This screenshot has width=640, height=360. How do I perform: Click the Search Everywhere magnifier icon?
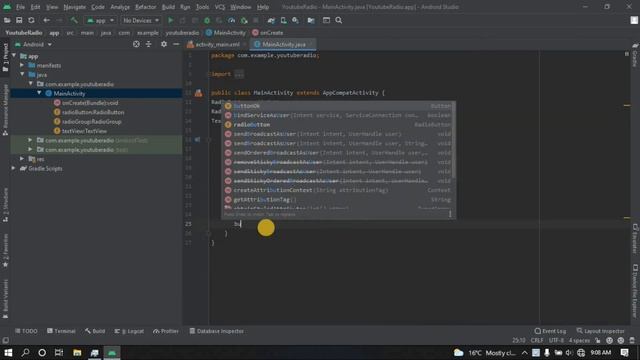[x=338, y=20]
